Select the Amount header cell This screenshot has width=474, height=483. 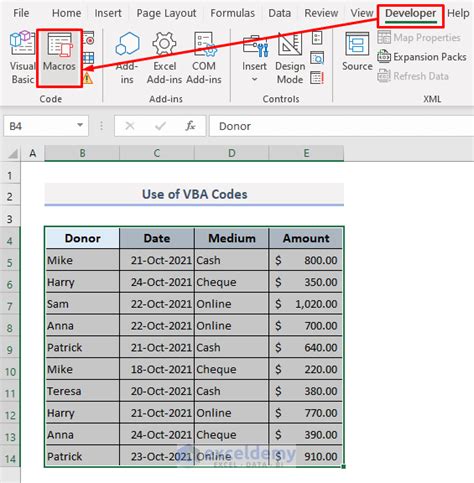(306, 238)
